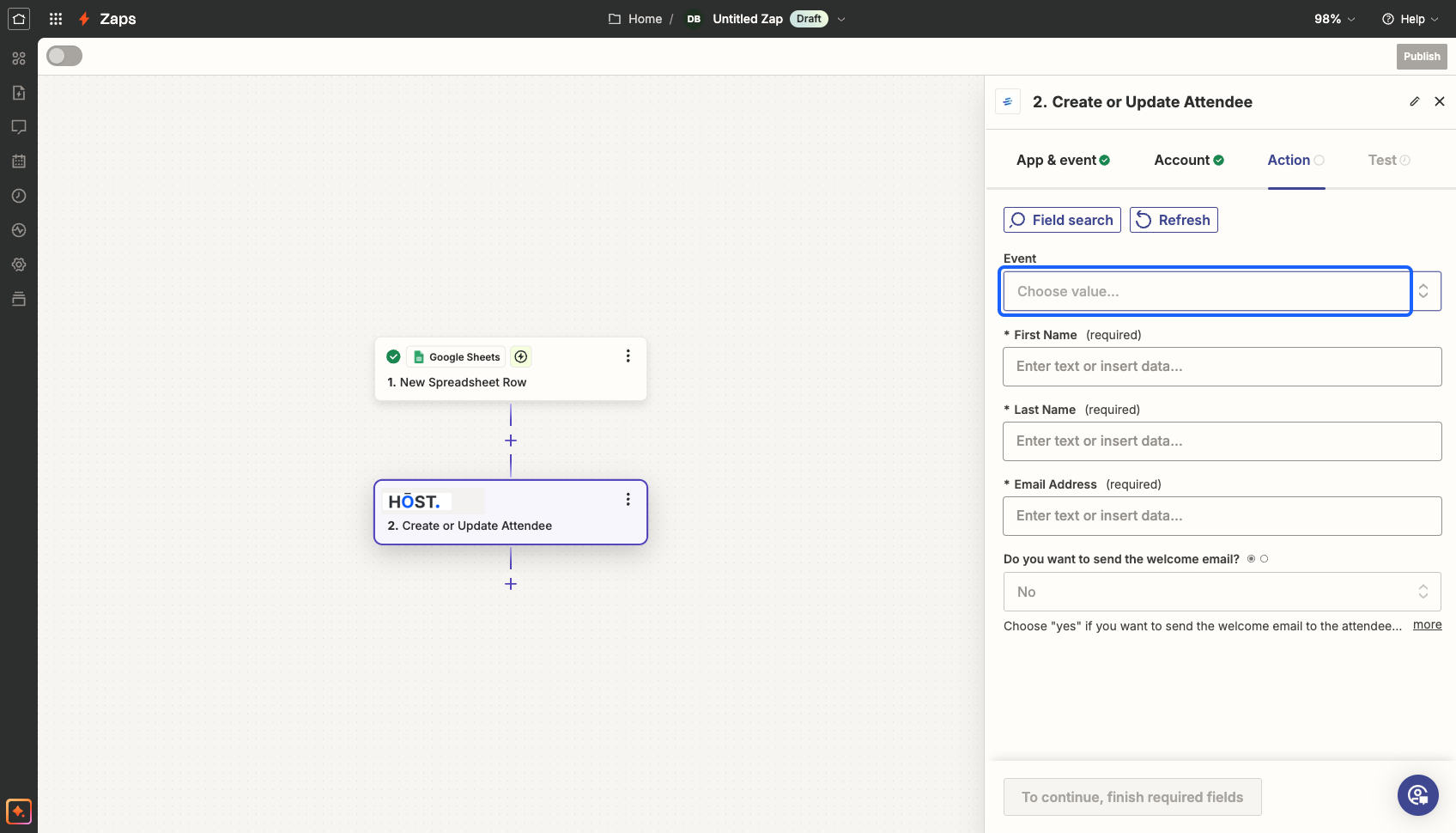Click the Refresh fields button
Image resolution: width=1456 pixels, height=833 pixels.
(x=1174, y=220)
